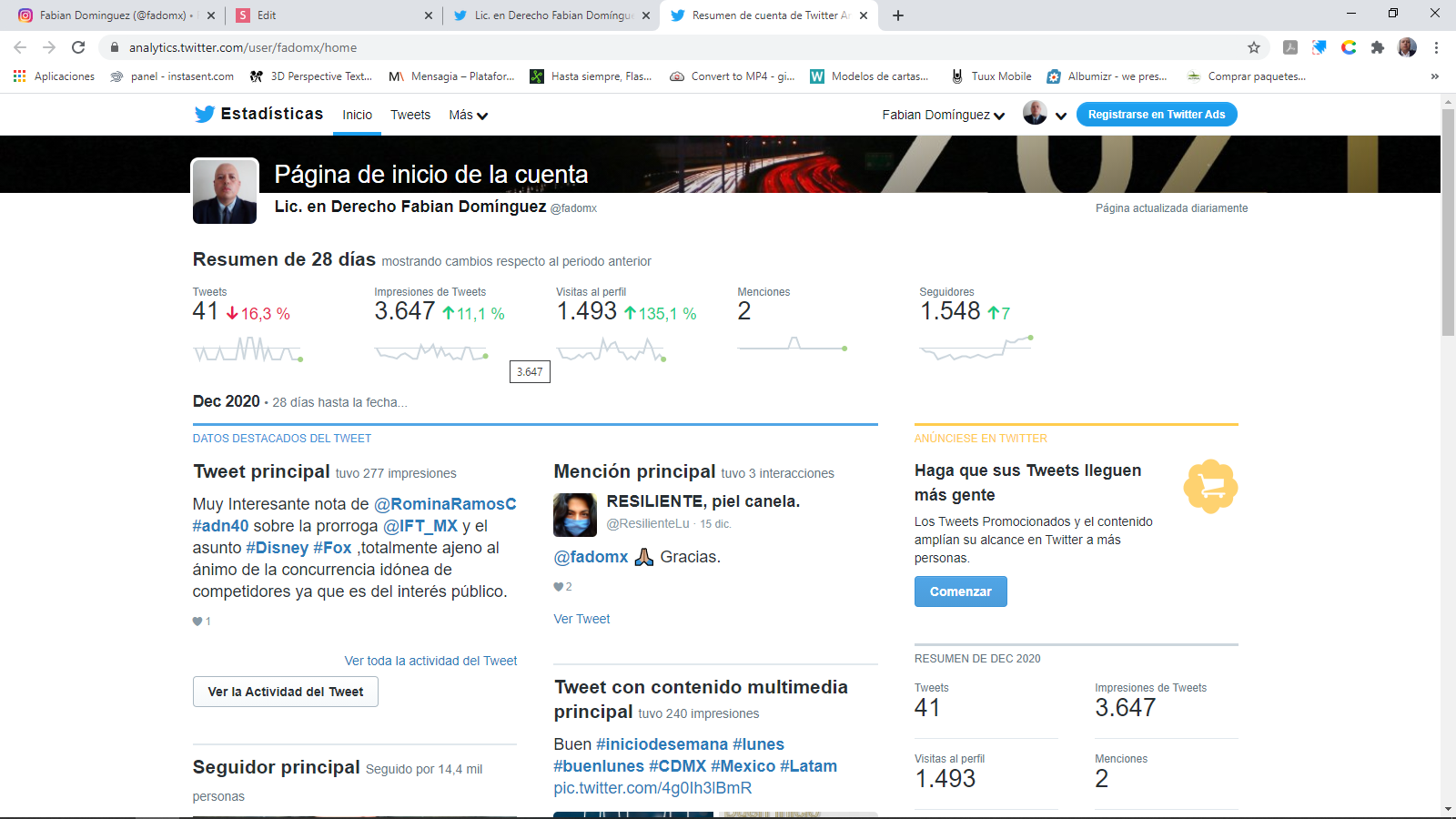This screenshot has width=1456, height=819.
Task: Click the heart icon under Tweet principal
Action: (x=197, y=622)
